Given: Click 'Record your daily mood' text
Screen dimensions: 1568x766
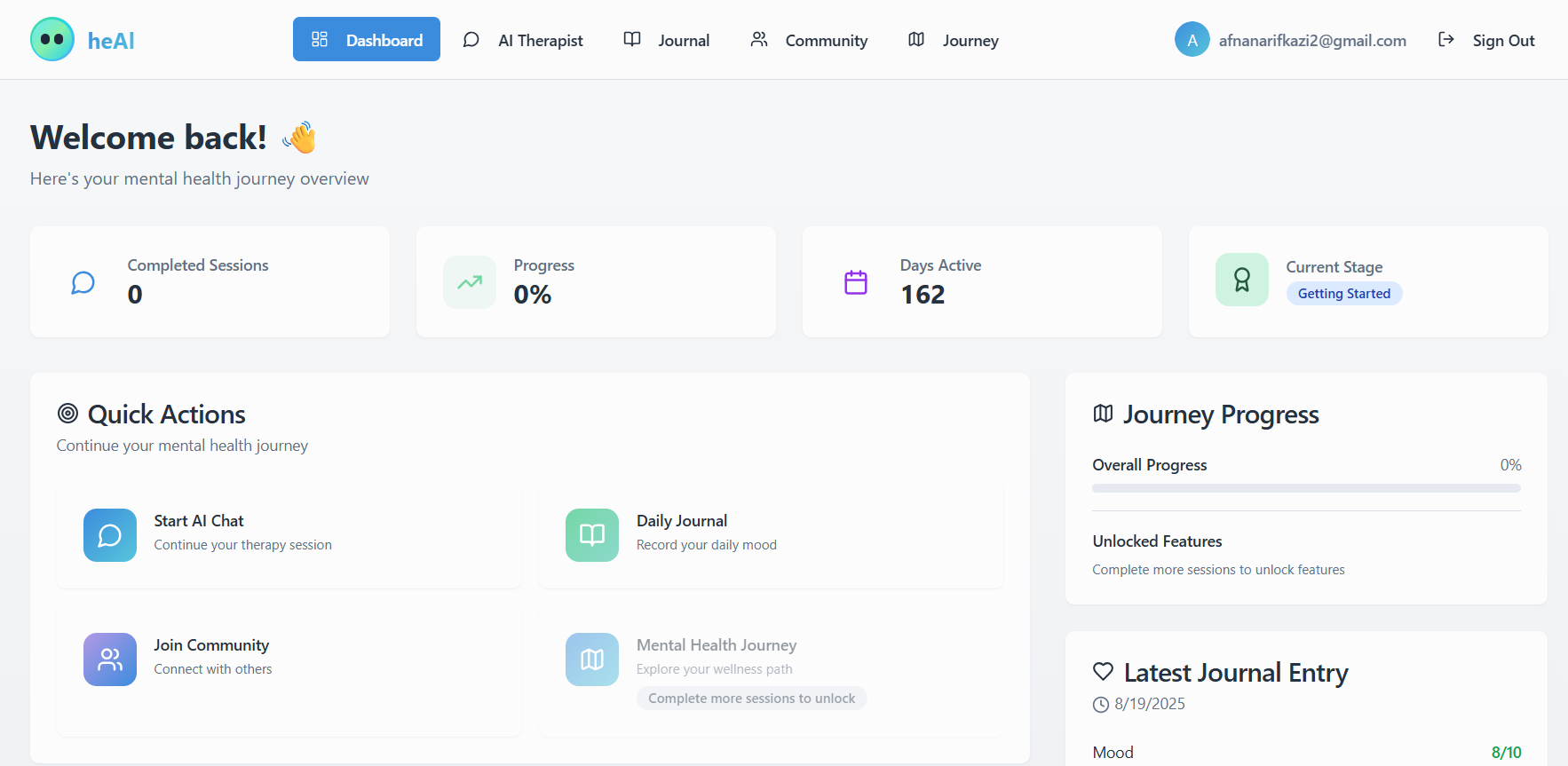Looking at the screenshot, I should [707, 545].
